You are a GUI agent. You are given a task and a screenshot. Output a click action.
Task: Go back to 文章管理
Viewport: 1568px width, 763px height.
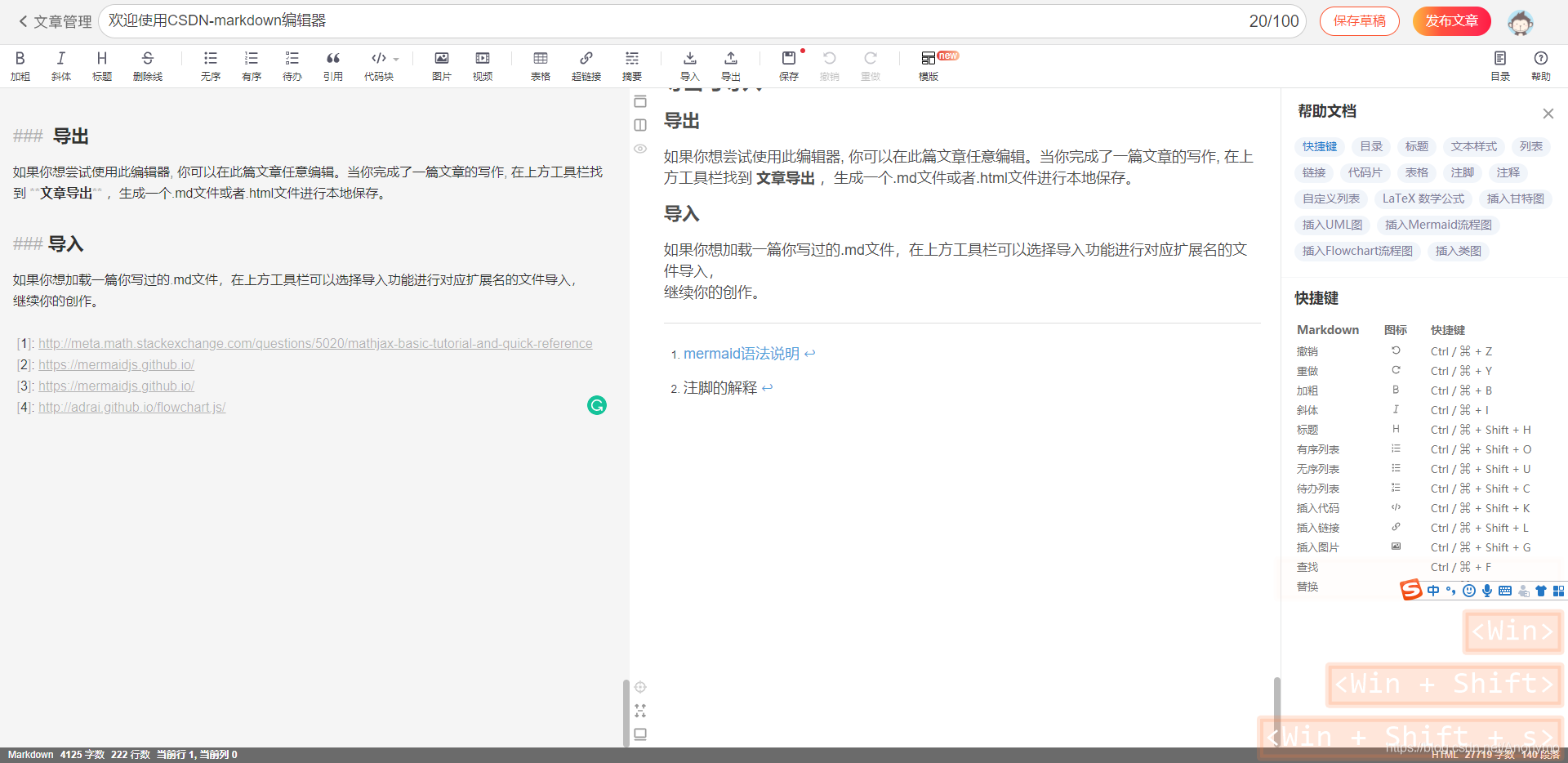pos(55,21)
